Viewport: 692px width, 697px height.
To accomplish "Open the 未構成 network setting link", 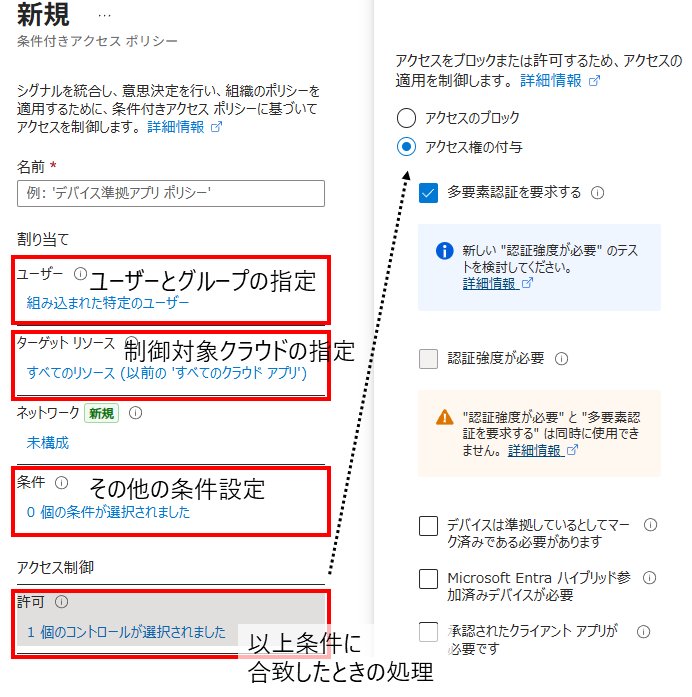I will pyautogui.click(x=48, y=443).
